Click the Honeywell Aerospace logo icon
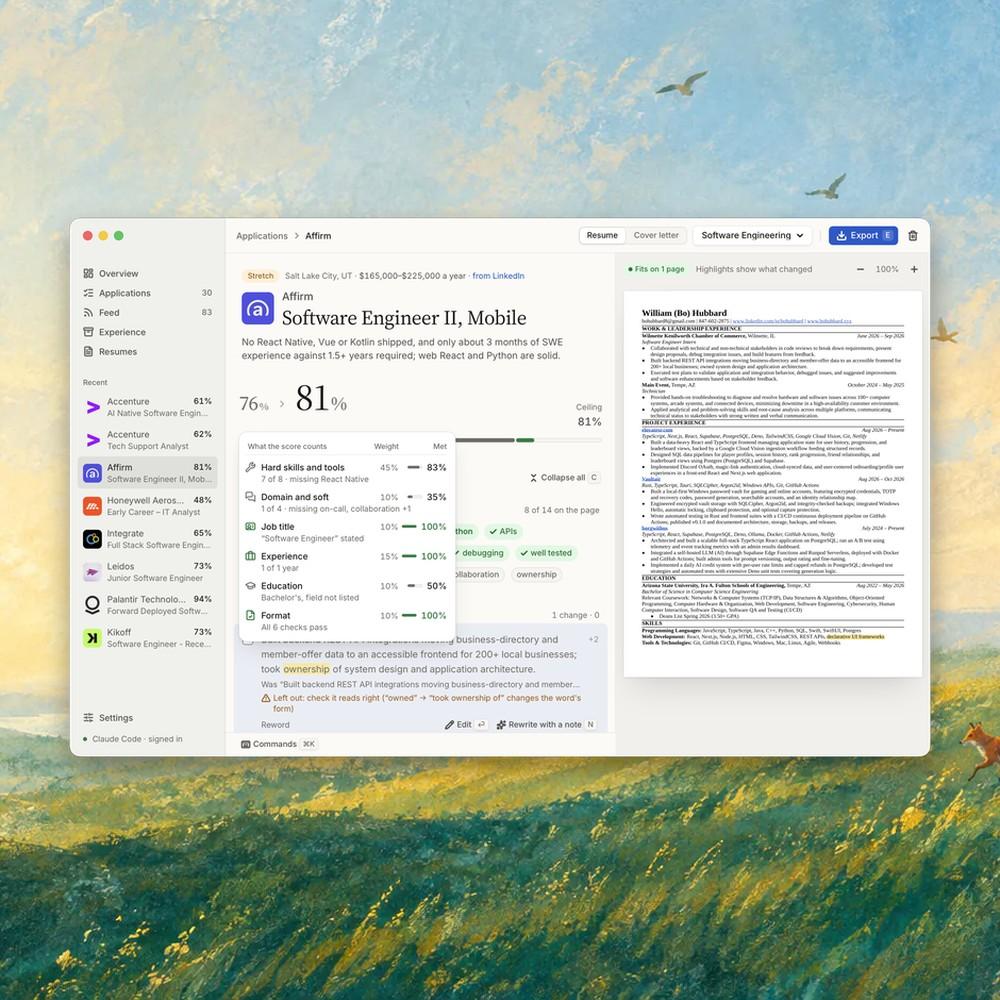This screenshot has height=1000, width=1000. pyautogui.click(x=92, y=506)
